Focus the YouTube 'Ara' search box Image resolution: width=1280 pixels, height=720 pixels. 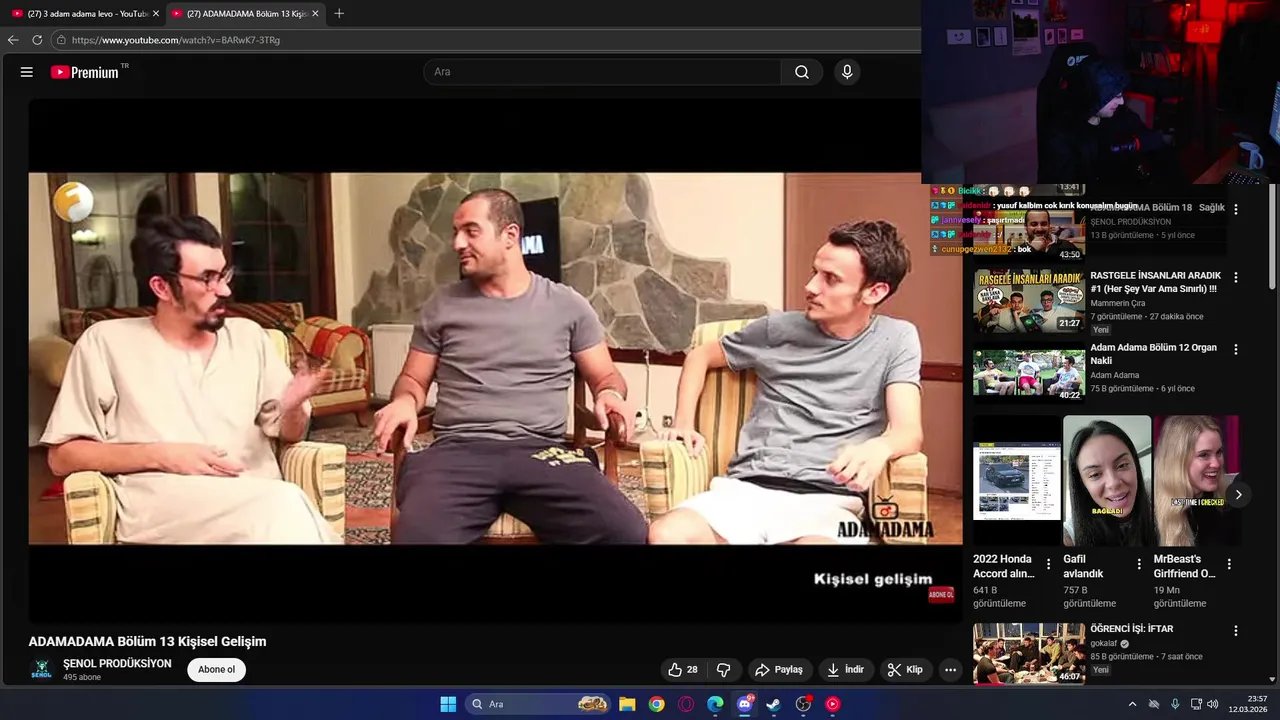(x=602, y=72)
